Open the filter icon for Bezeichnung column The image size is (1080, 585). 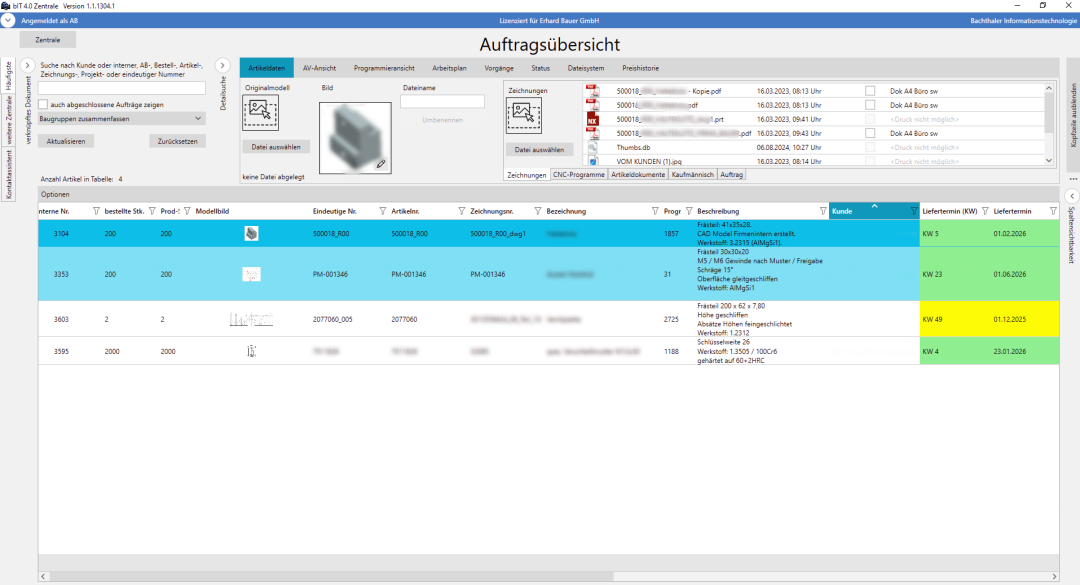[x=653, y=211]
